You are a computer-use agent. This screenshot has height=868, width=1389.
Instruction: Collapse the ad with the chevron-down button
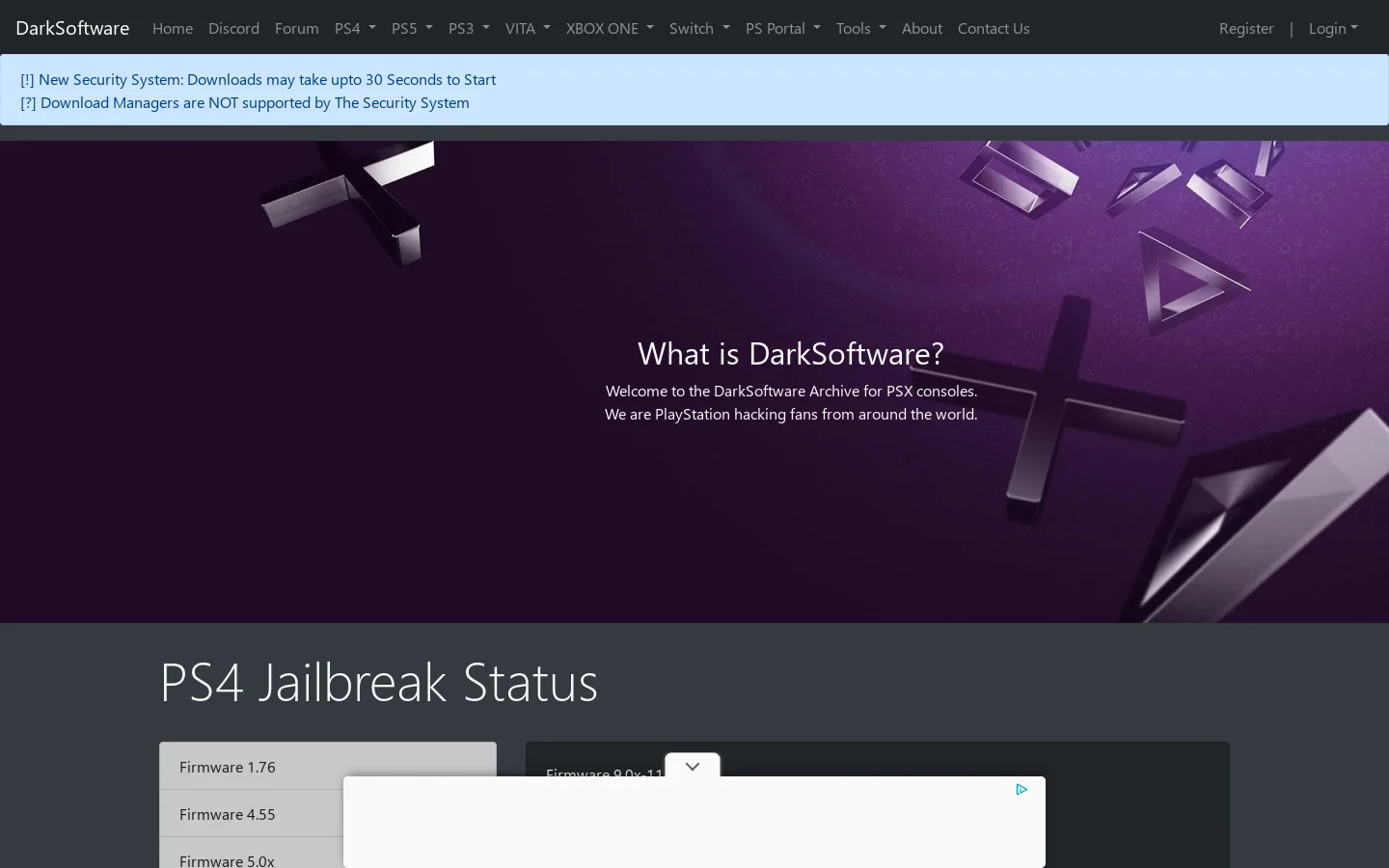pyautogui.click(x=693, y=767)
